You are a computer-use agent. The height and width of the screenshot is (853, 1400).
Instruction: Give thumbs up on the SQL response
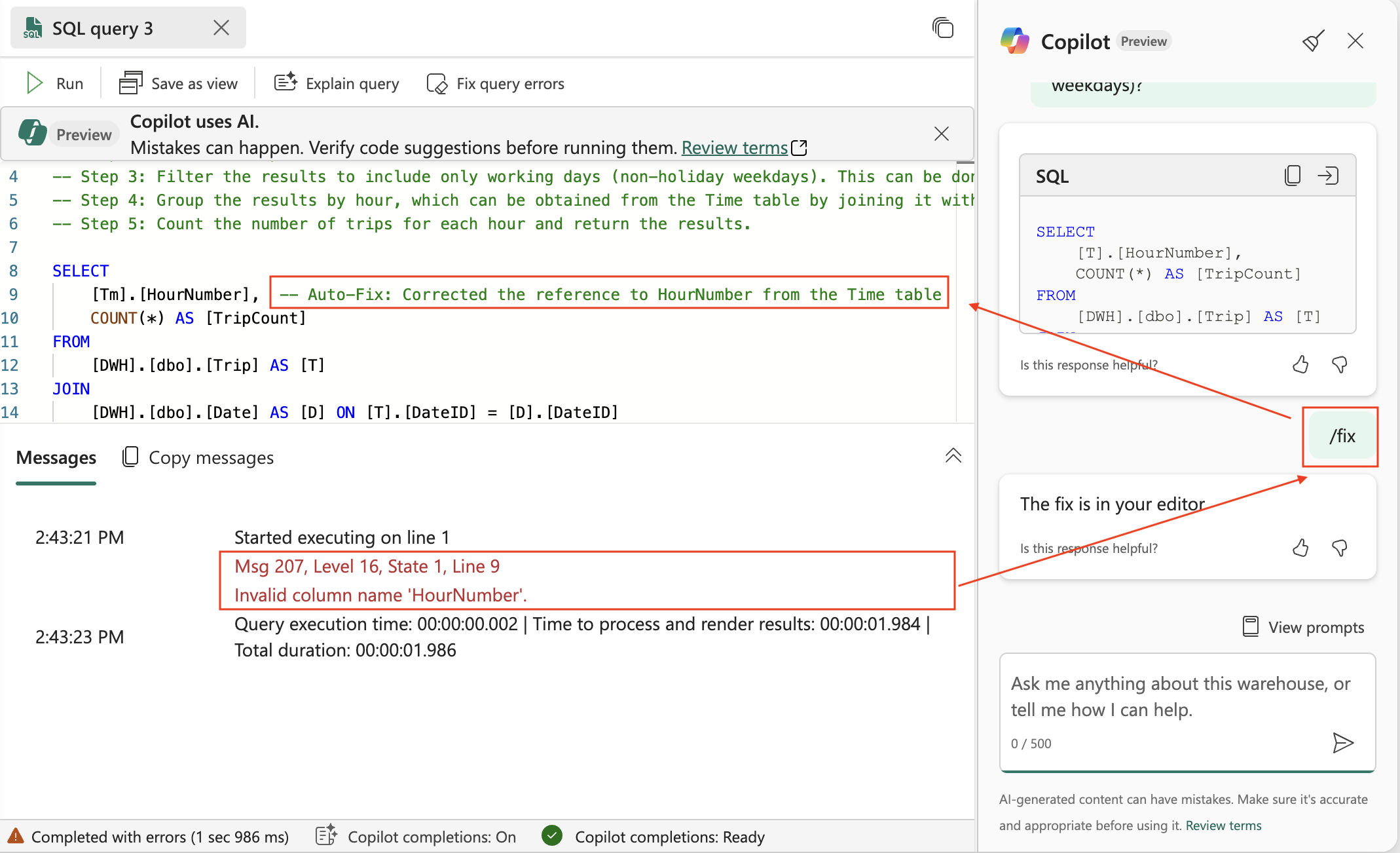[x=1300, y=365]
